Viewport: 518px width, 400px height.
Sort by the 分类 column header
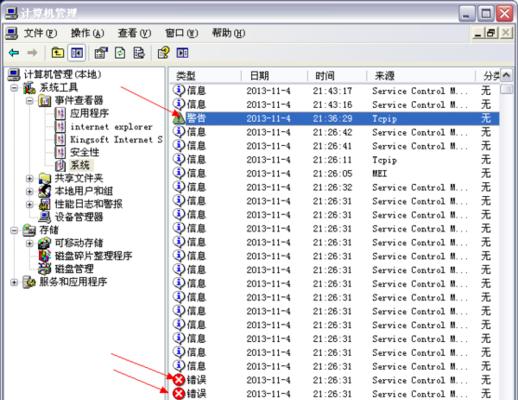coord(488,76)
